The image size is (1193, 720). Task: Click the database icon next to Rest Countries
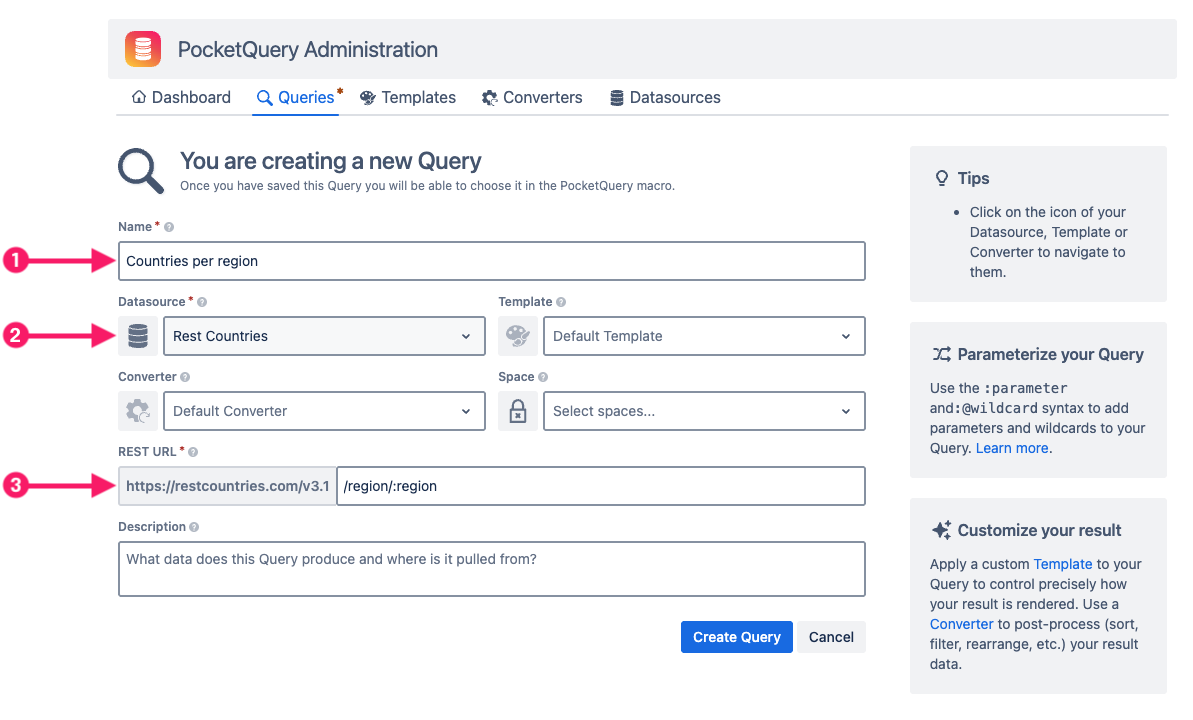[x=138, y=336]
